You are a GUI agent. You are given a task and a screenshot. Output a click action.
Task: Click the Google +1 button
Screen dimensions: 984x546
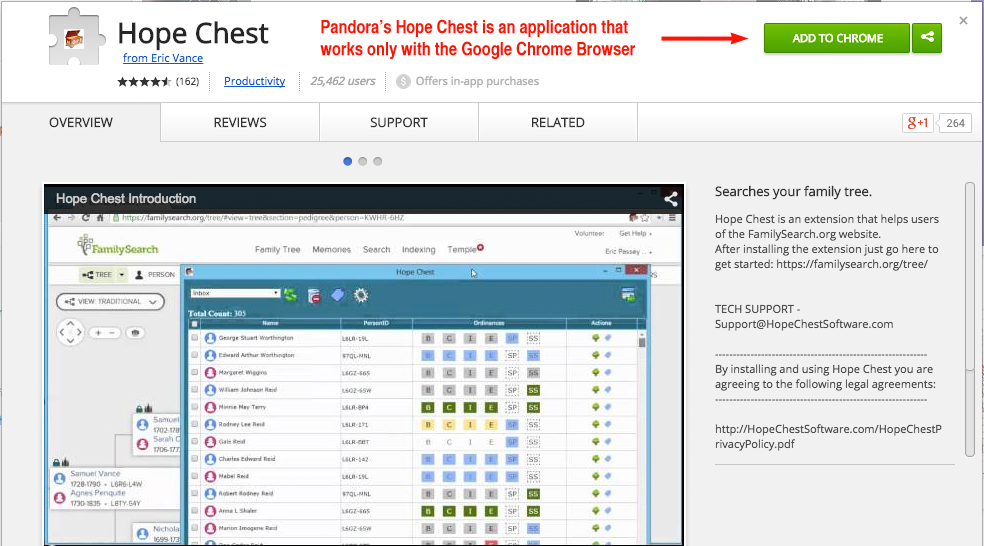tap(917, 123)
